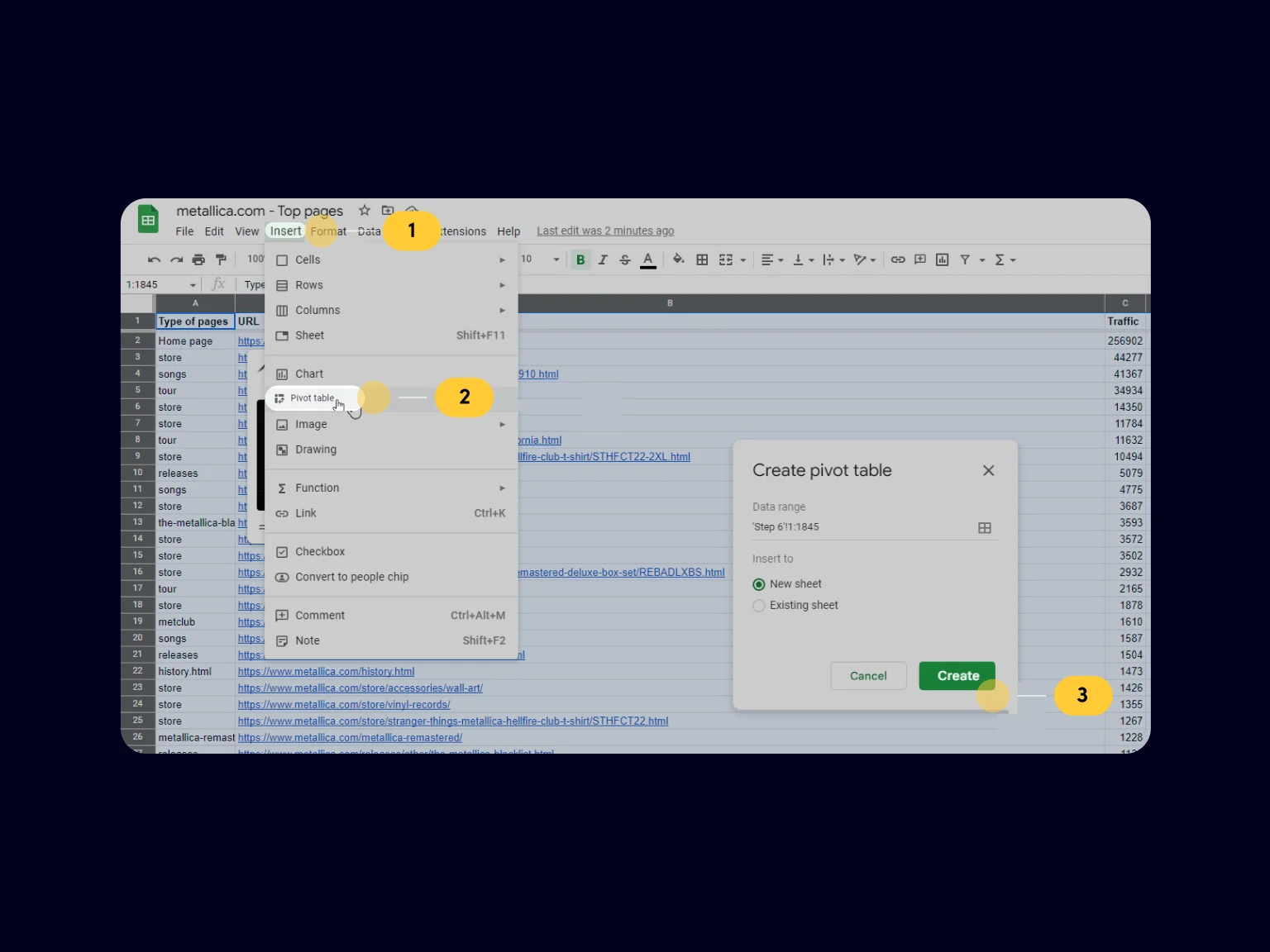This screenshot has width=1270, height=952.
Task: Open the Google Sheets home icon
Action: (x=148, y=220)
